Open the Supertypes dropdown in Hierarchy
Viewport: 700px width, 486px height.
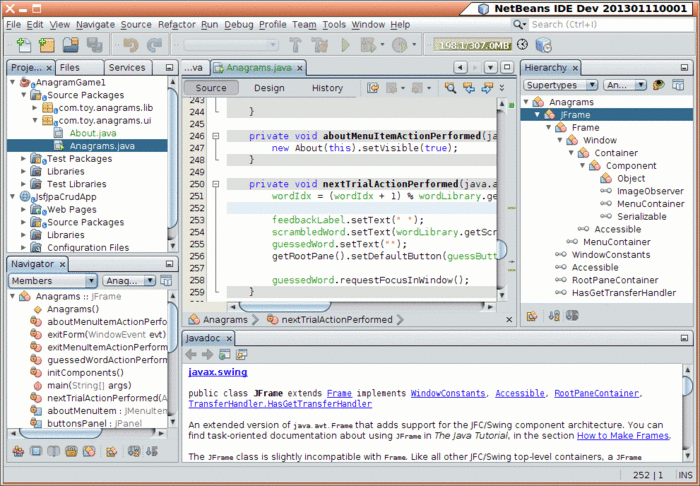[x=560, y=85]
